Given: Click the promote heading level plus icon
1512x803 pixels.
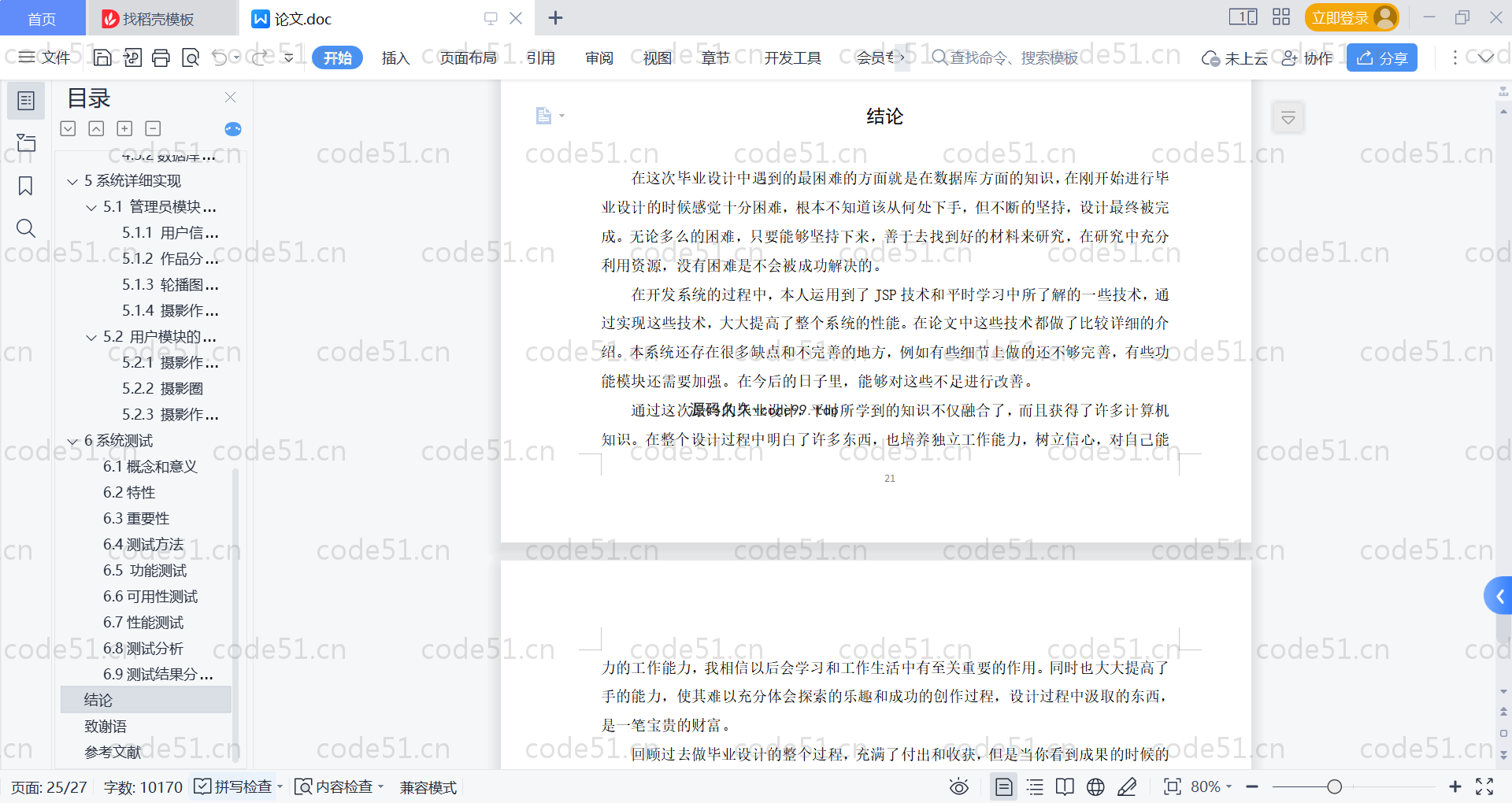Looking at the screenshot, I should point(124,128).
